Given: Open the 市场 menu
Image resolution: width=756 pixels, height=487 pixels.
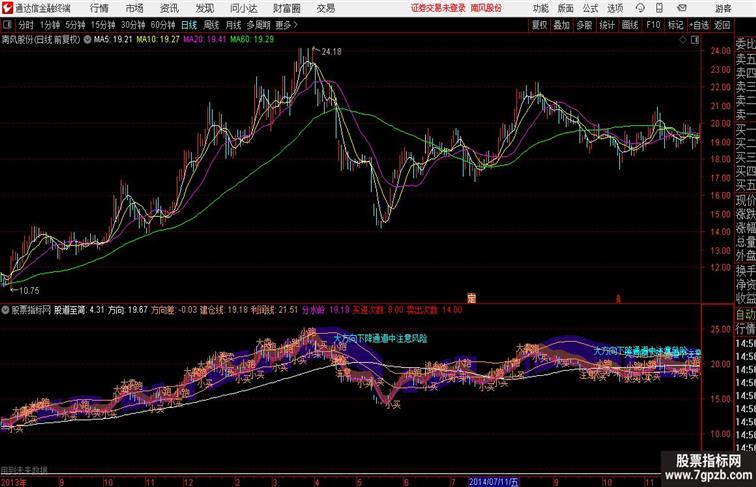Looking at the screenshot, I should [134, 8].
